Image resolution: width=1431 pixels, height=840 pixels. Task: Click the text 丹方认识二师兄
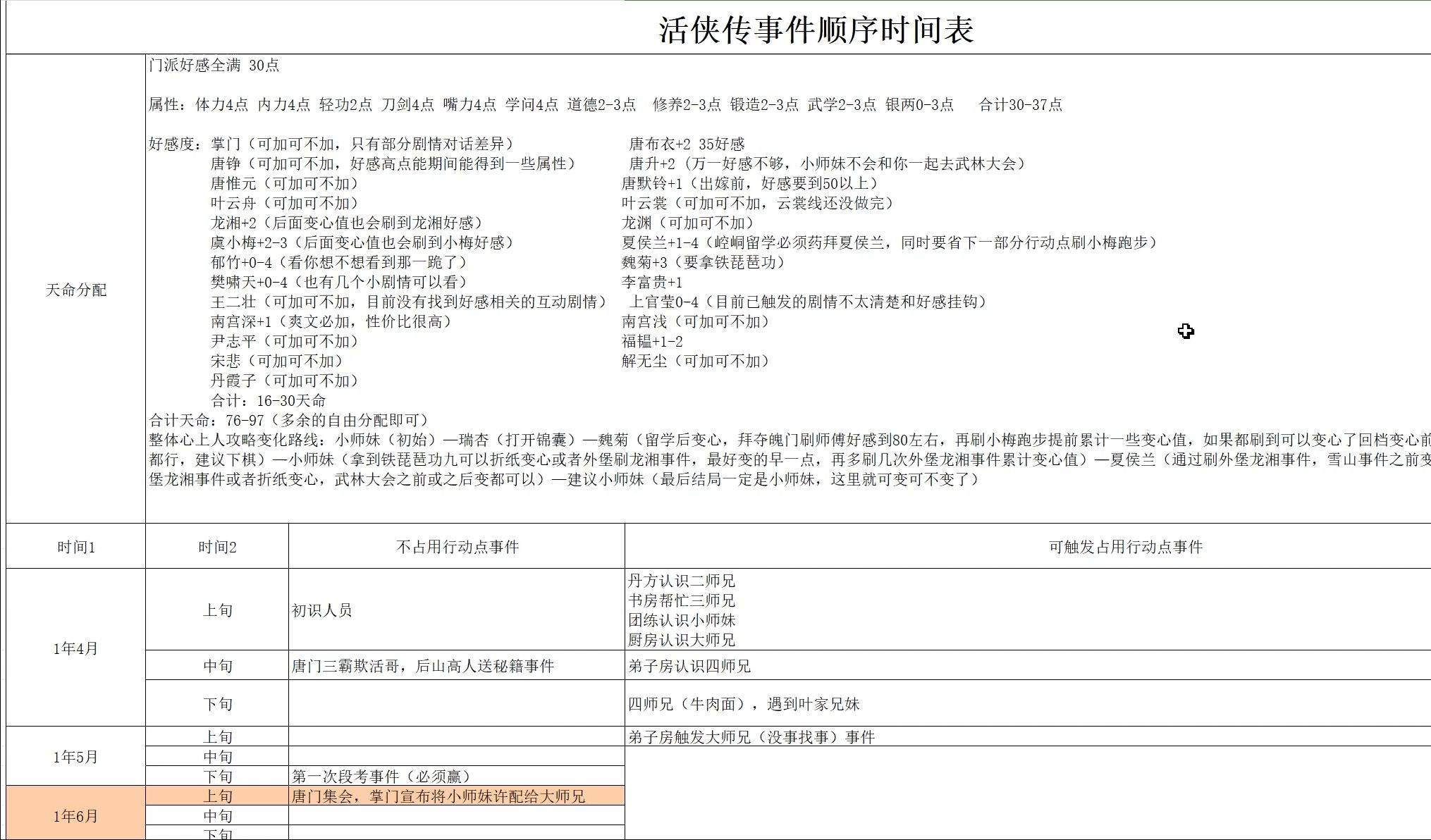[682, 581]
